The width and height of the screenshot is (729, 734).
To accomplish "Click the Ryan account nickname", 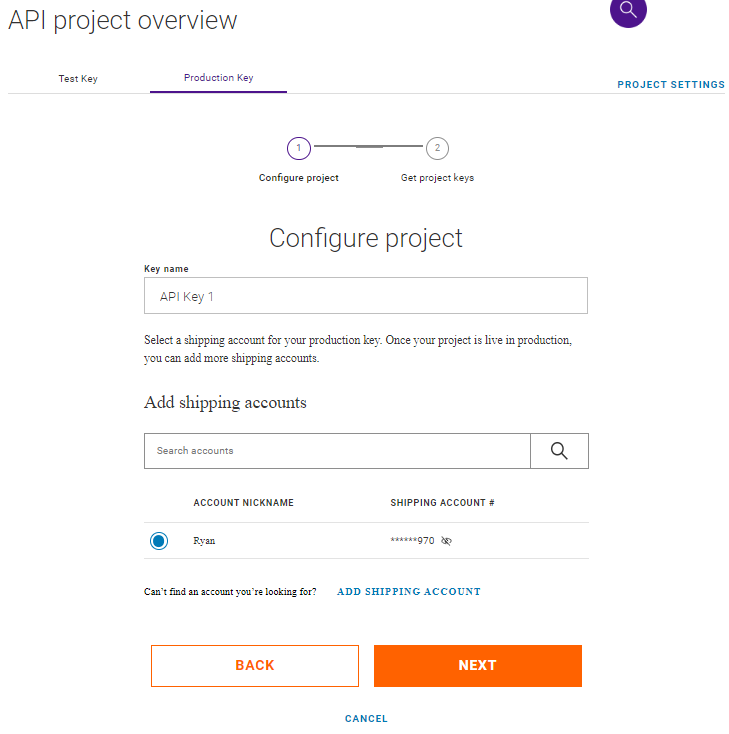I will (x=204, y=541).
